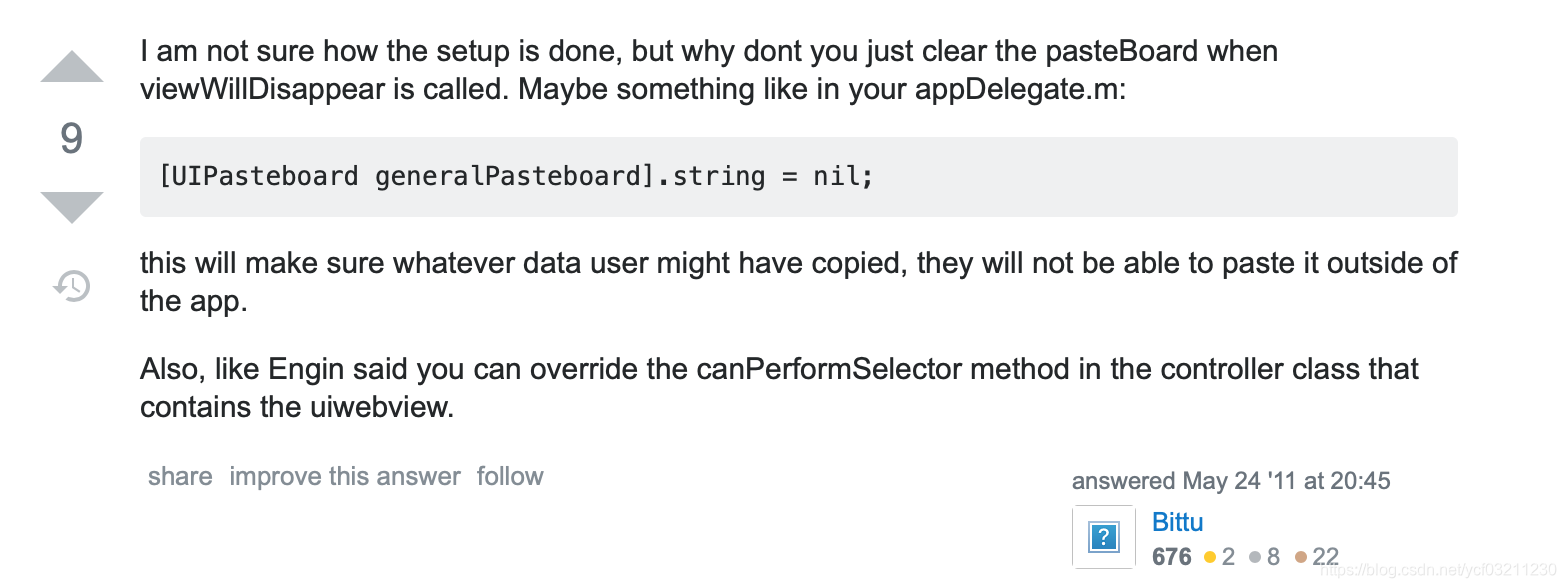Click the bronze badge dot
The image size is (1566, 588).
pos(1301,557)
